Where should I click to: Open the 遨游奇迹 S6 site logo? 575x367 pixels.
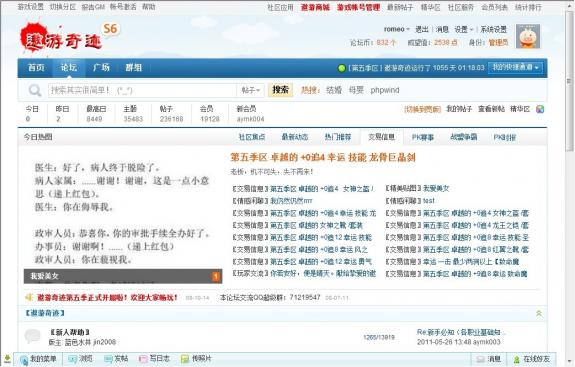point(69,37)
